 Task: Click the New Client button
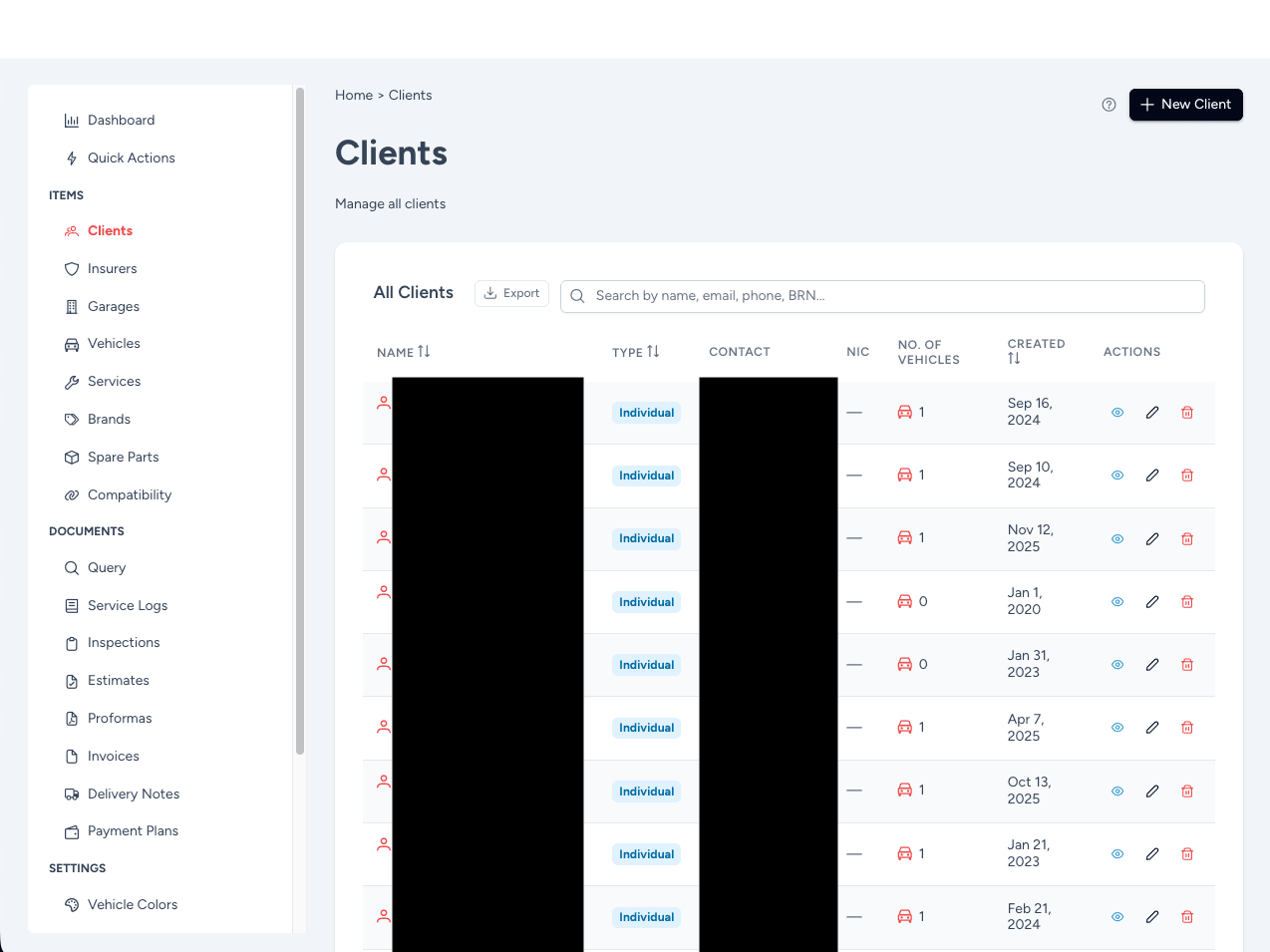(x=1185, y=105)
